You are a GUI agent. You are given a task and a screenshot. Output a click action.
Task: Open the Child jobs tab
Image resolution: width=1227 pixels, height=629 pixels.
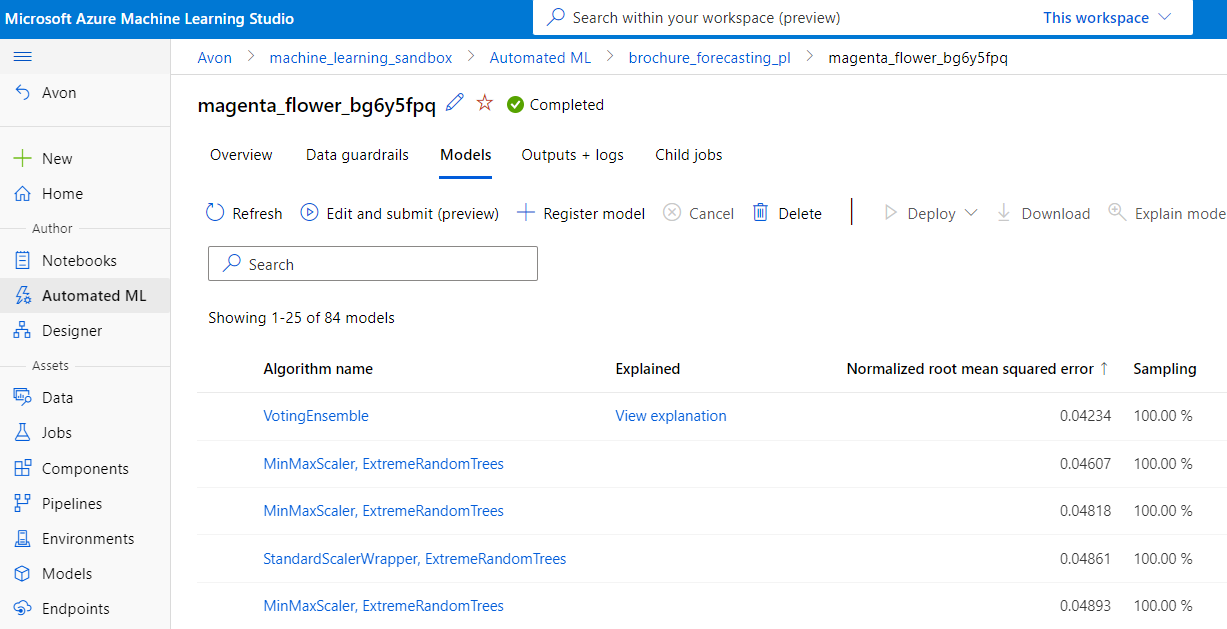click(x=689, y=155)
